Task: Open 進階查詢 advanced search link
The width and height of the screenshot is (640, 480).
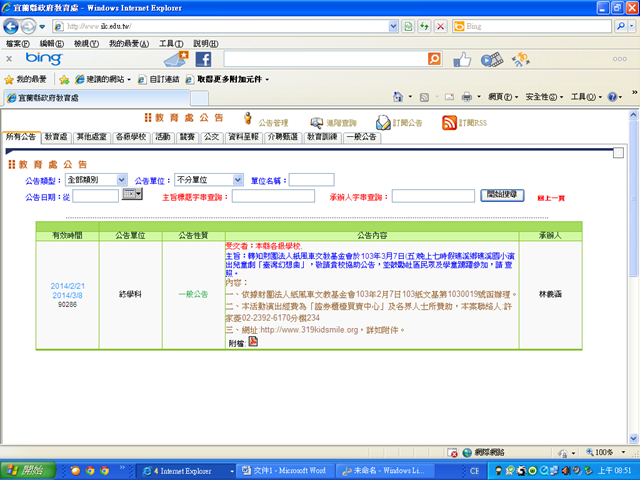Action: (341, 123)
